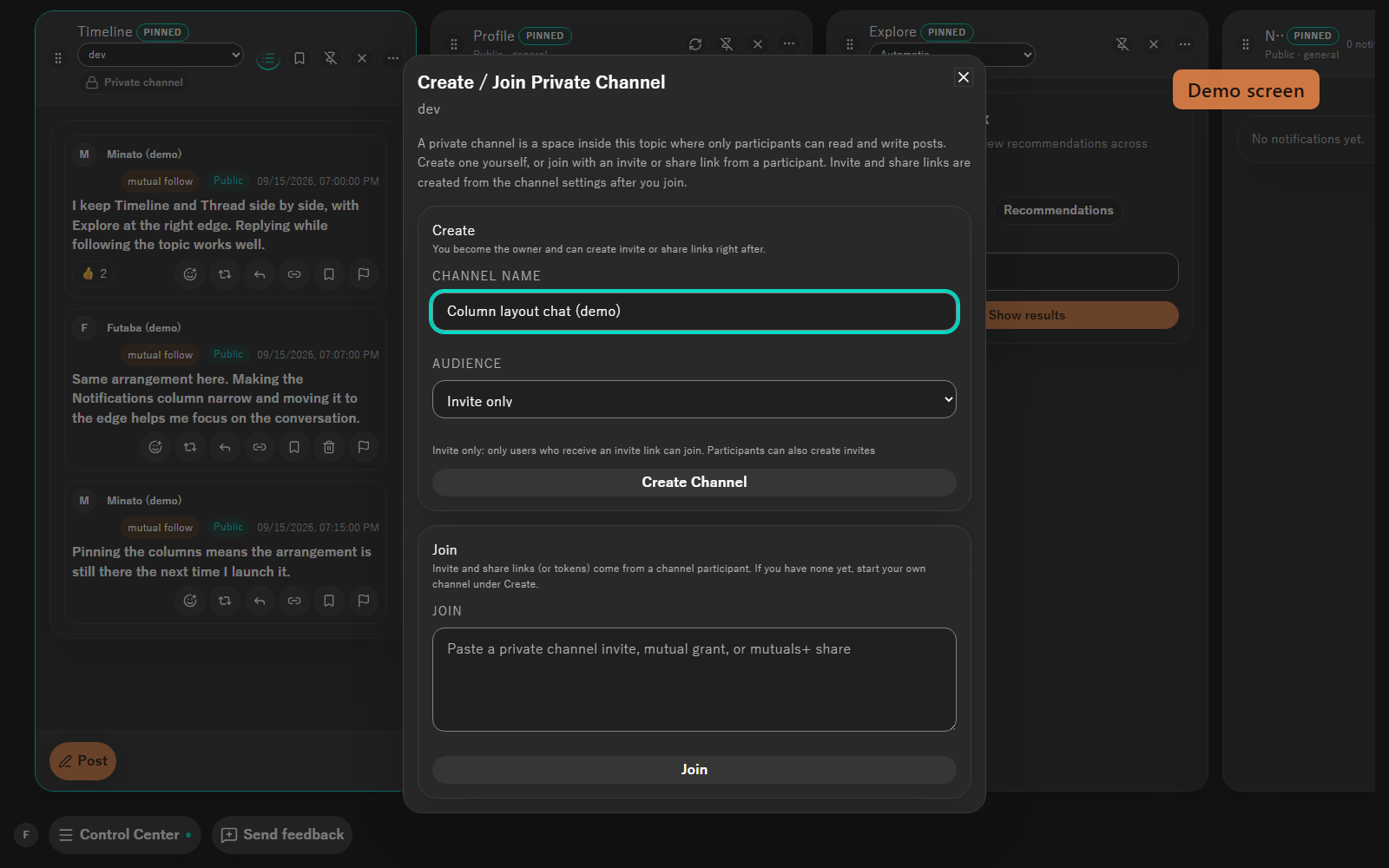Copy link of Minato's 07:00:00 PM post
1389x868 pixels.
click(294, 274)
